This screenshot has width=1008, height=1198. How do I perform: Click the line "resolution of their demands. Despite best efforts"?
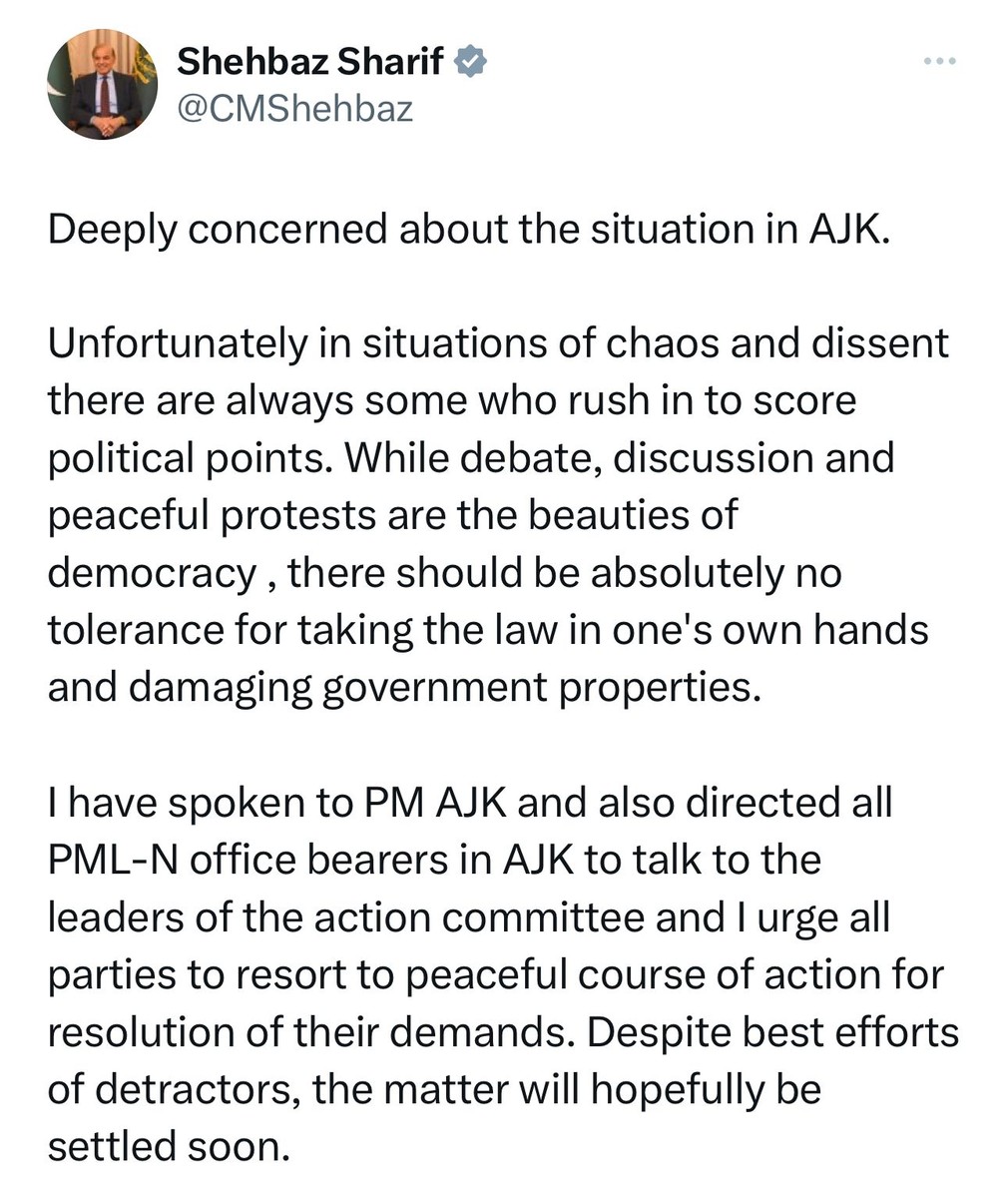point(503,1031)
